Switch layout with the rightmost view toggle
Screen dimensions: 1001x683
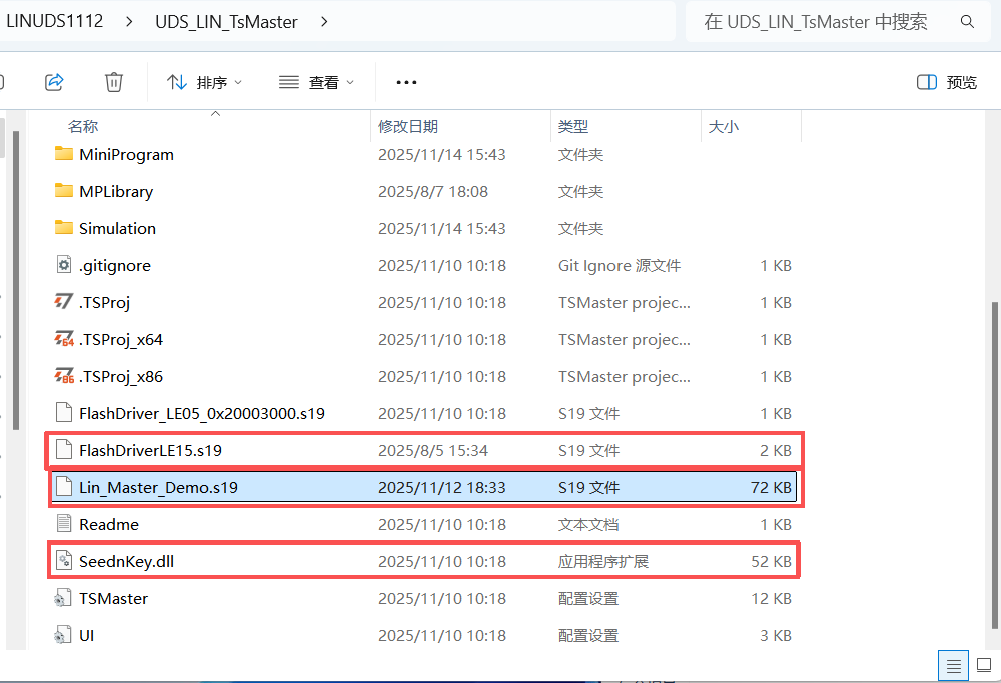pyautogui.click(x=983, y=665)
